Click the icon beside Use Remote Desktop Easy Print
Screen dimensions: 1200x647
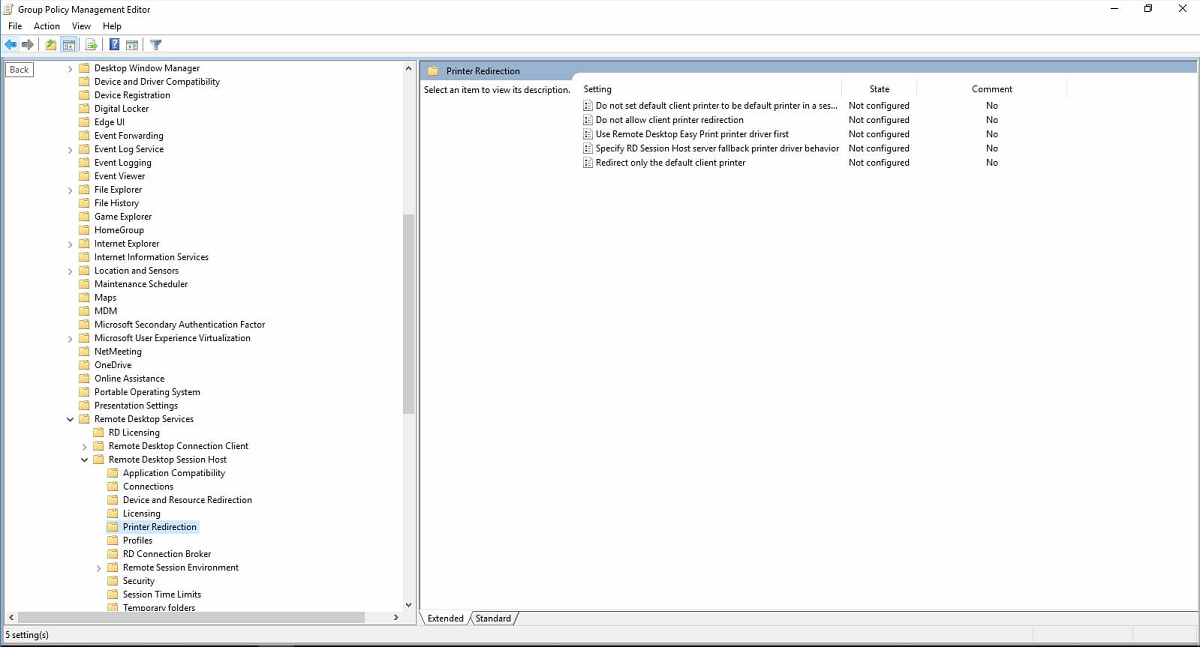point(586,134)
